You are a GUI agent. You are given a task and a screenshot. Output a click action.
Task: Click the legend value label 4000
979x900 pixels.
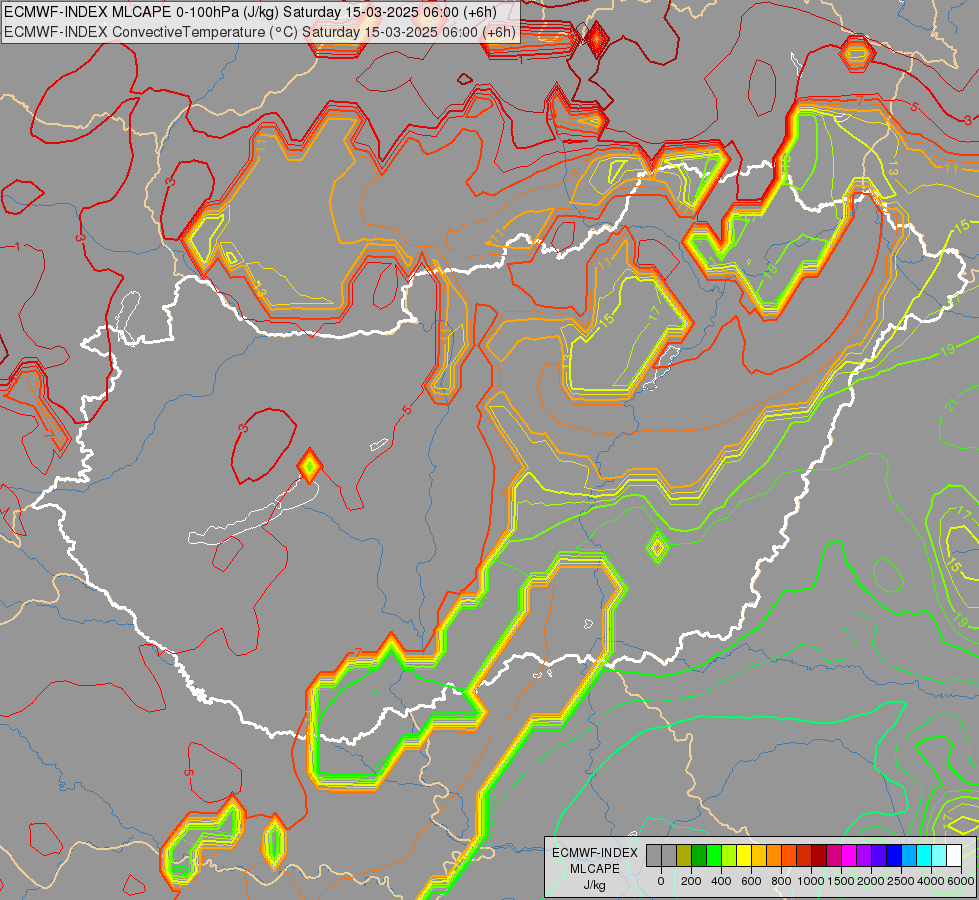[931, 881]
